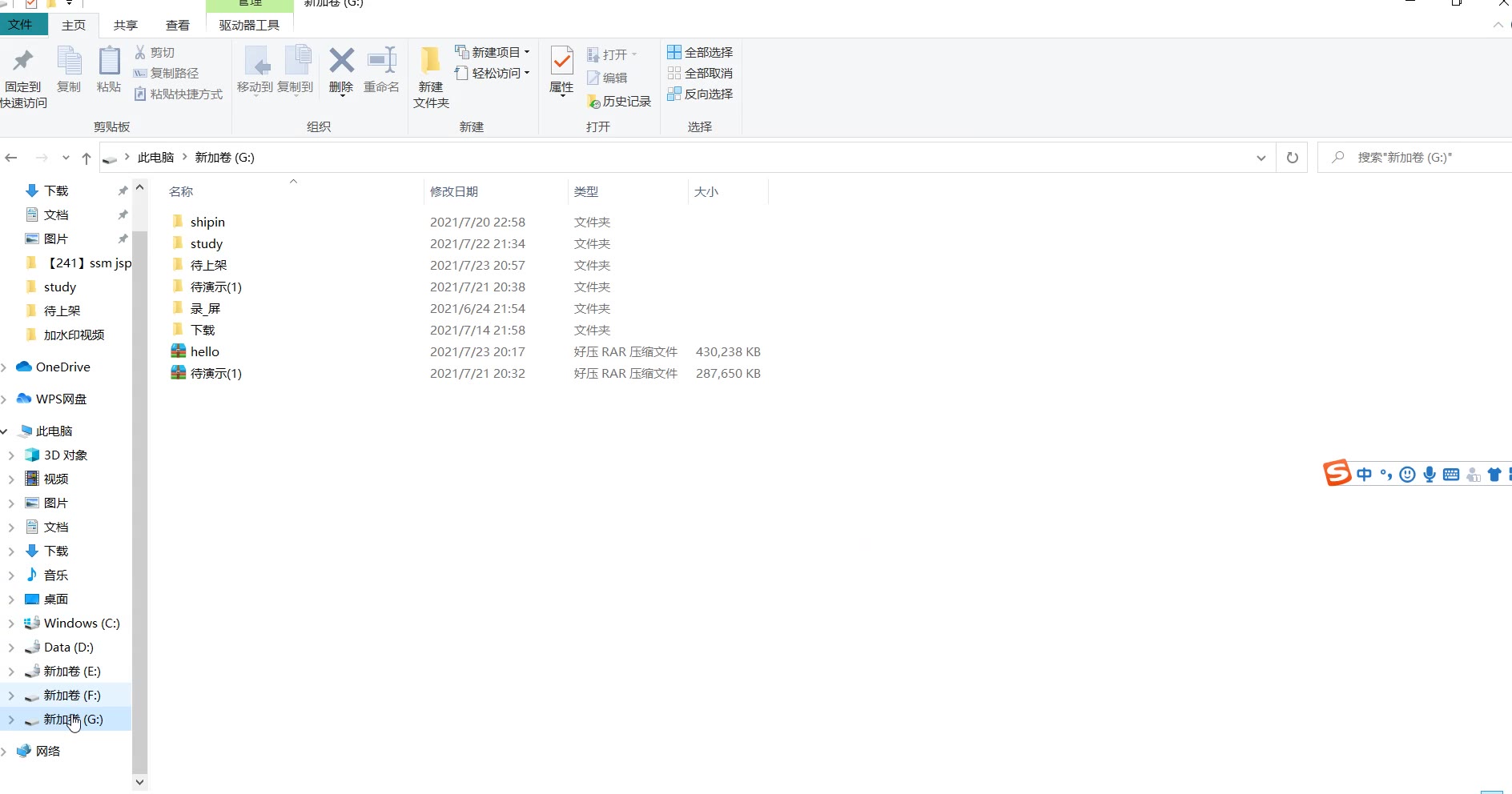Select 加水印视频 in quick access
The height and width of the screenshot is (794, 1512).
(x=74, y=335)
